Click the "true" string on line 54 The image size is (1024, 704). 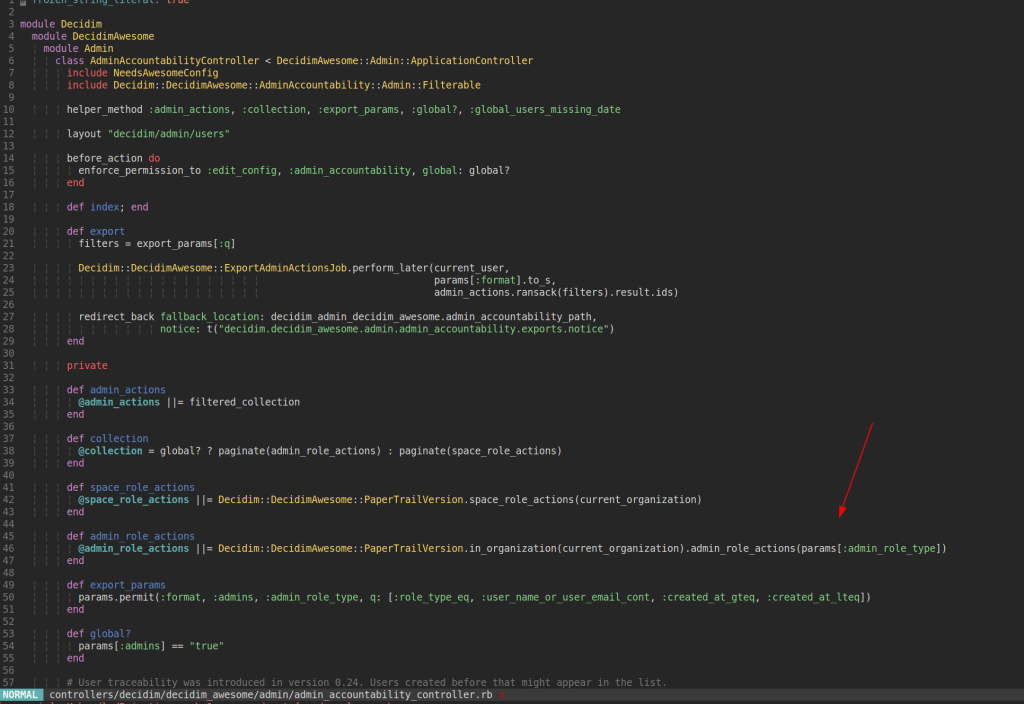tap(206, 646)
